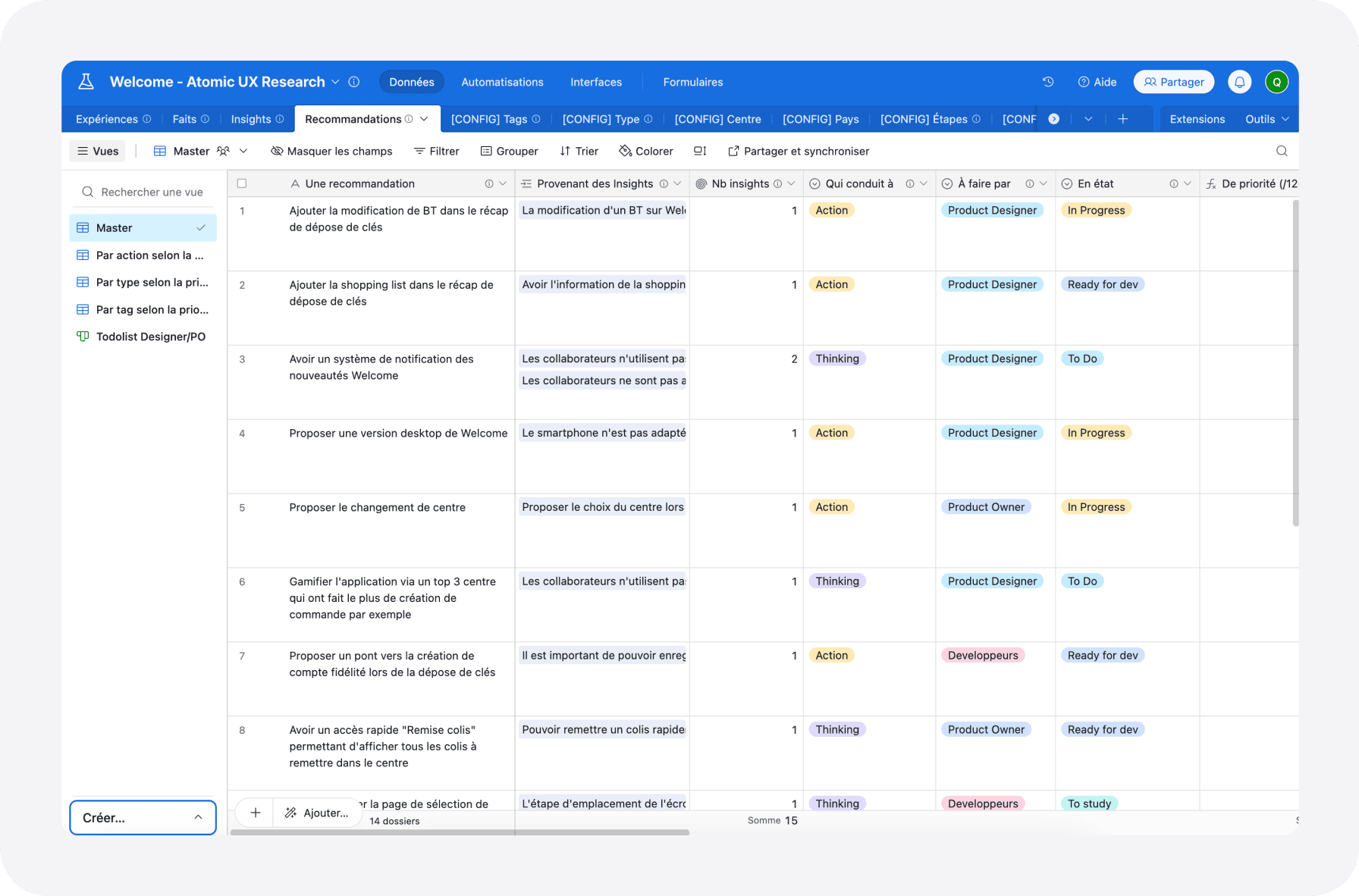Viewport: 1359px width, 896px height.
Task: Click info icon in À faire par header
Action: coord(1030,183)
